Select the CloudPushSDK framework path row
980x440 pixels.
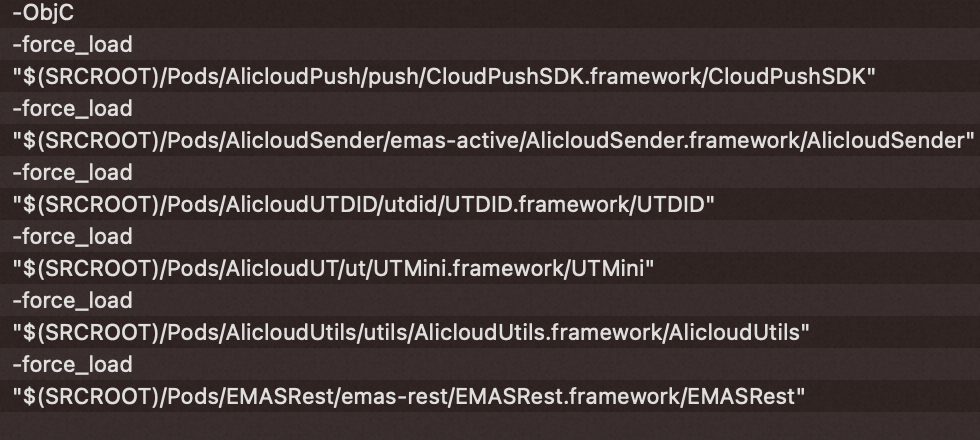[443, 76]
